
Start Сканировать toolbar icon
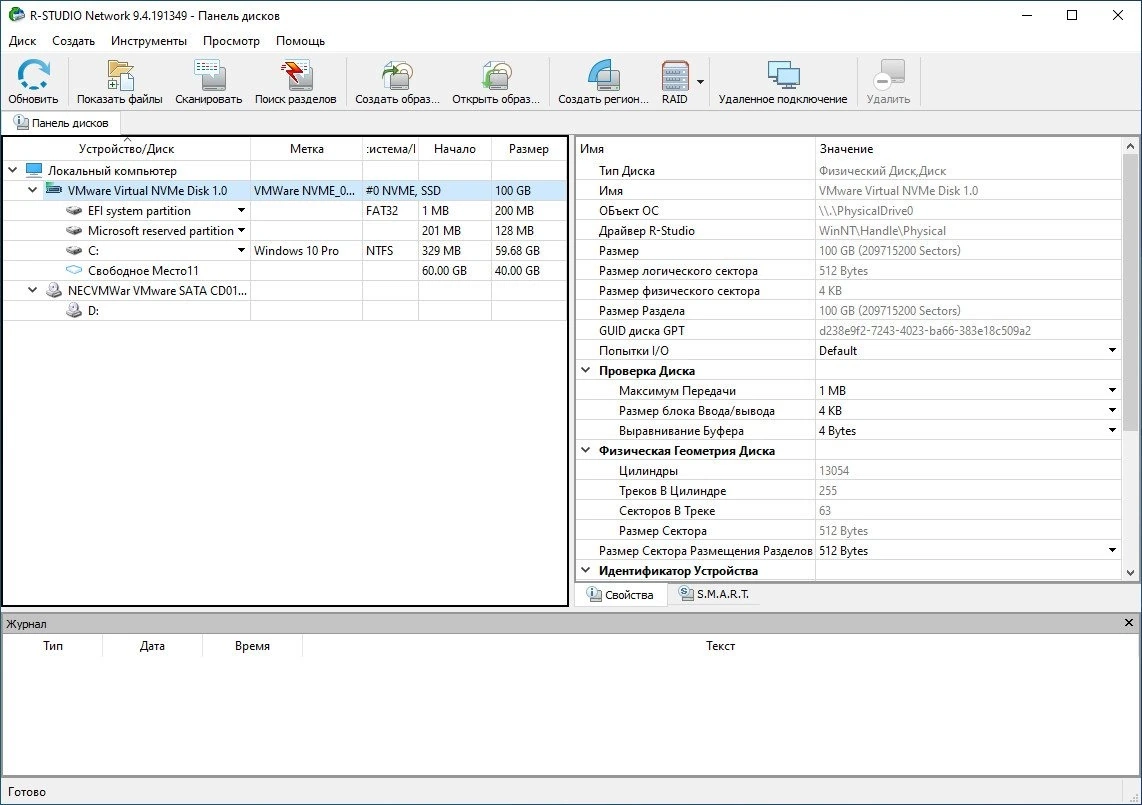pyautogui.click(x=209, y=75)
